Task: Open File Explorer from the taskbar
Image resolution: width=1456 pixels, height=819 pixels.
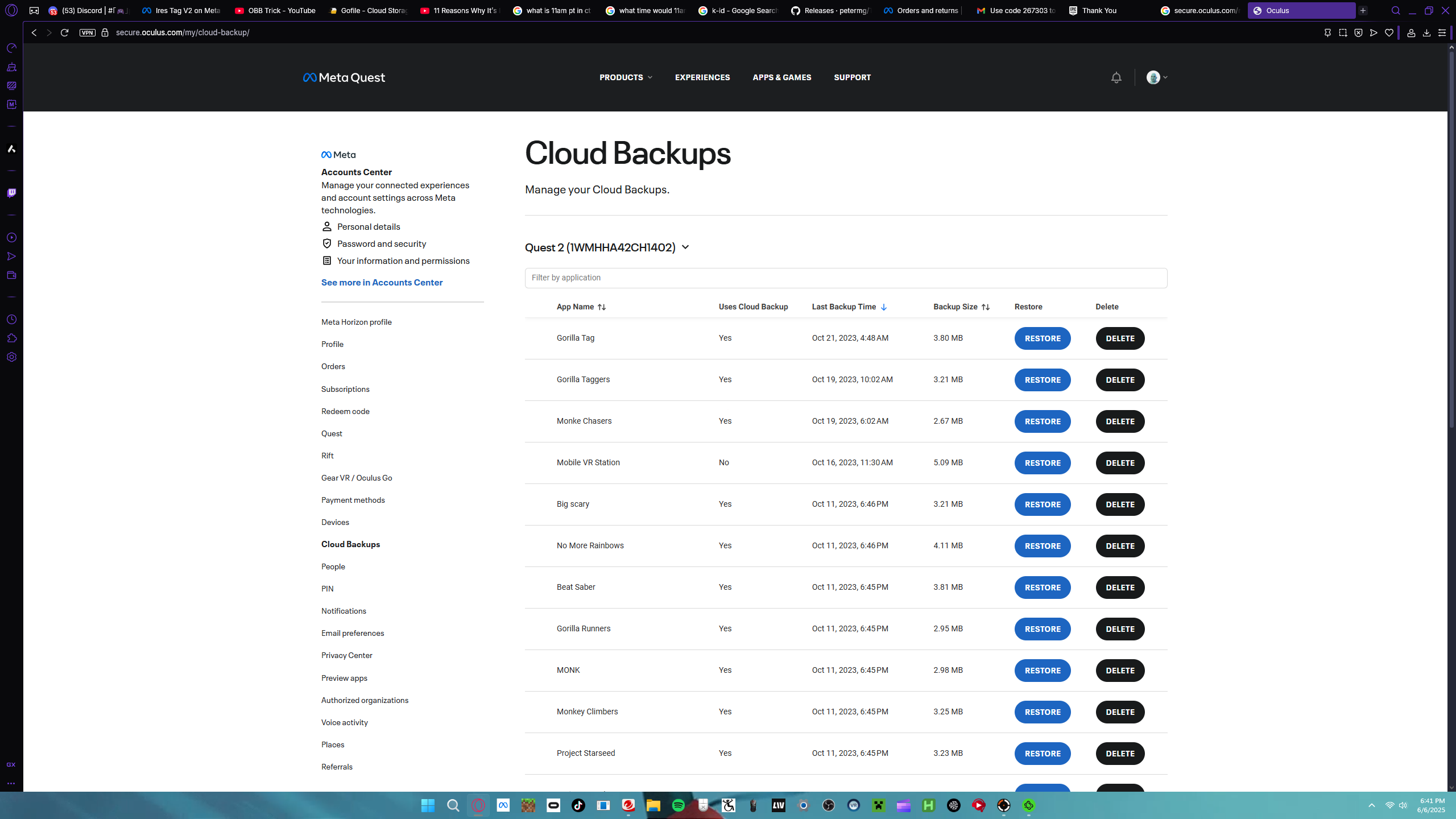Action: coord(653,805)
